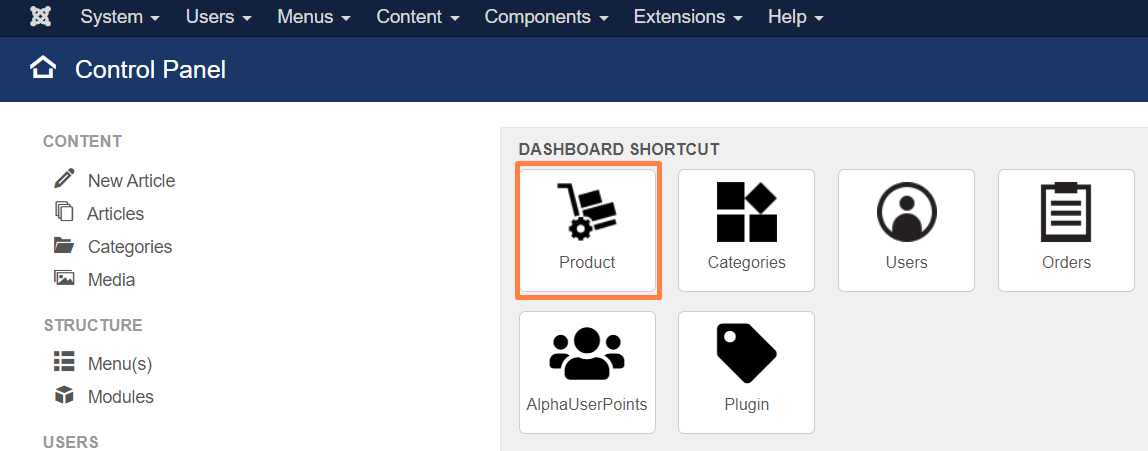The image size is (1148, 451).
Task: Click the Control Panel home icon
Action: click(x=42, y=69)
